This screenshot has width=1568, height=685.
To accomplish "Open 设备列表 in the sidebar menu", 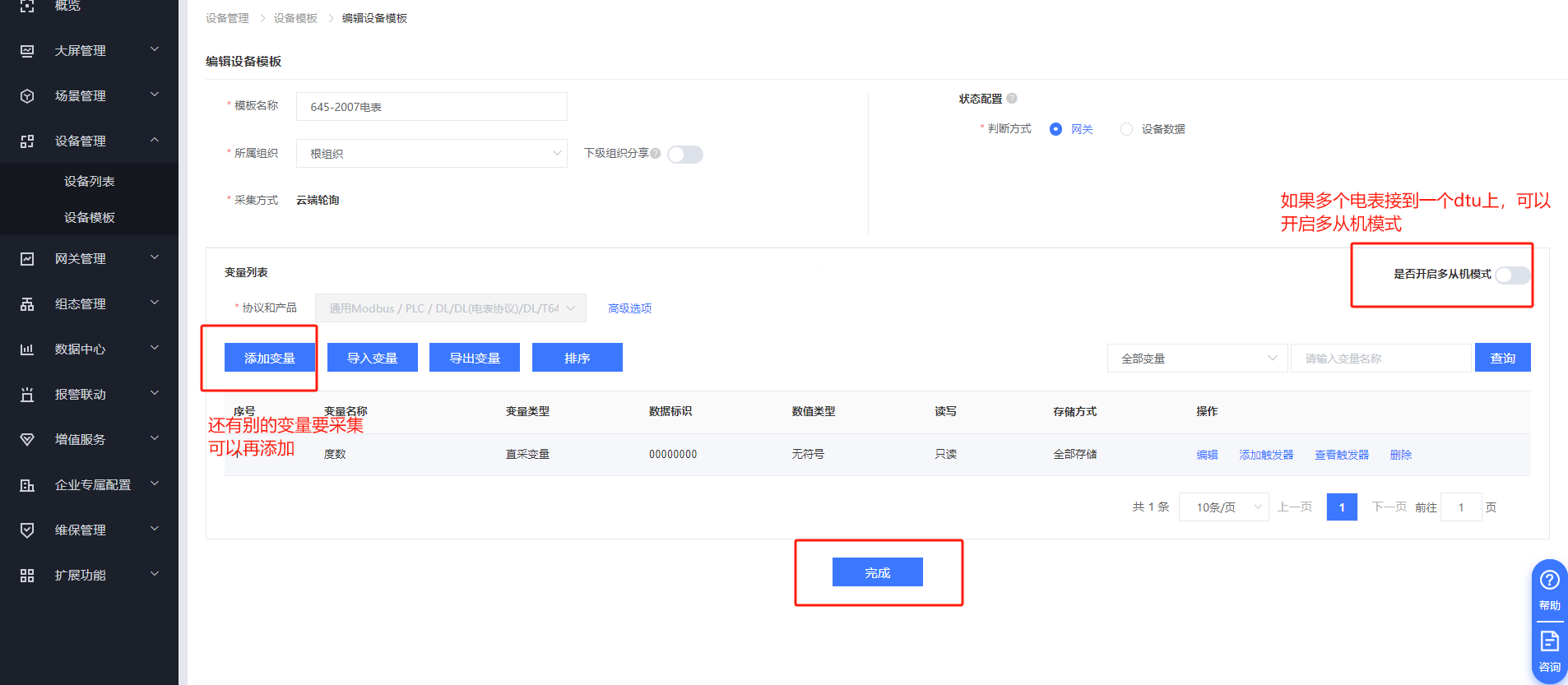I will tap(90, 182).
